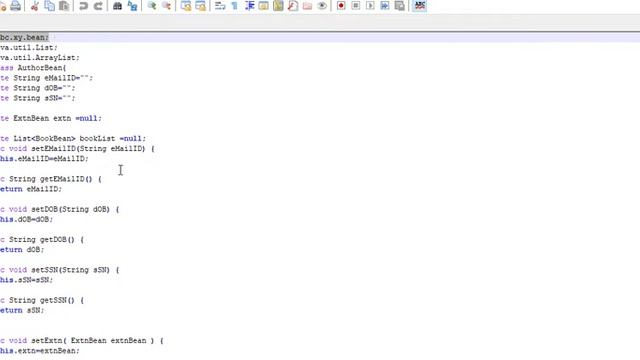Open the Document Map panel icon
The height and width of the screenshot is (360, 640).
(x=278, y=6)
